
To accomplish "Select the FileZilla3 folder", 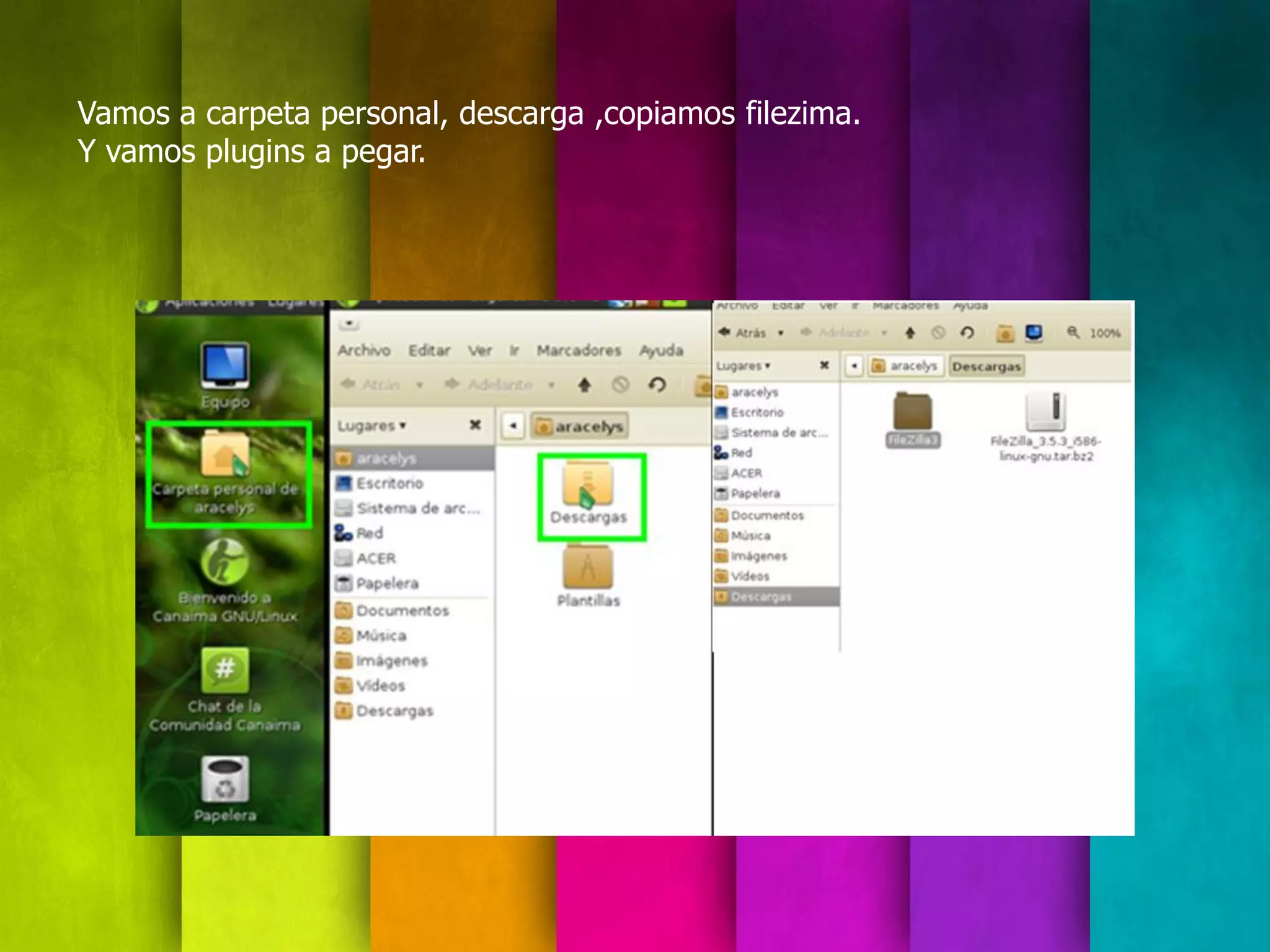I will 913,420.
